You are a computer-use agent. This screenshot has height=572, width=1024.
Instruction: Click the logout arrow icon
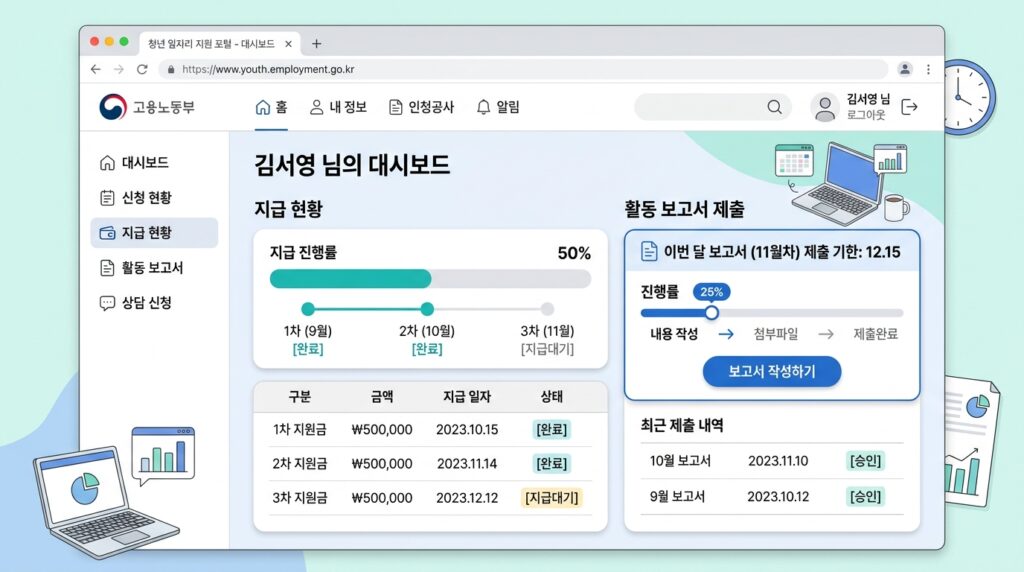[x=909, y=107]
